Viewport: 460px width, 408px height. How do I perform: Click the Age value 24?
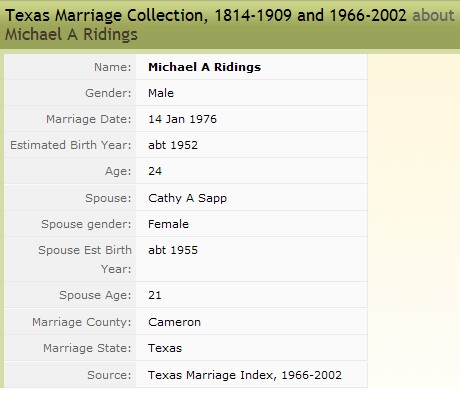pyautogui.click(x=155, y=171)
